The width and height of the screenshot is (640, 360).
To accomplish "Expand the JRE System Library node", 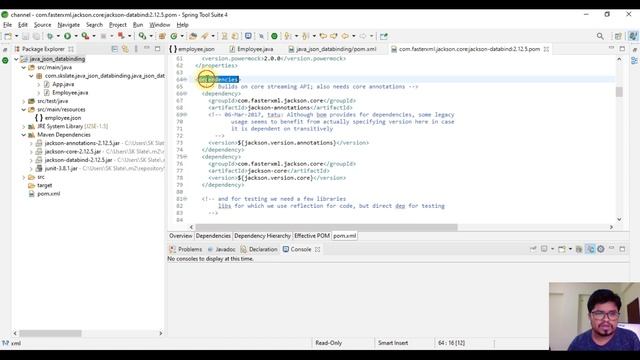I will (24, 127).
